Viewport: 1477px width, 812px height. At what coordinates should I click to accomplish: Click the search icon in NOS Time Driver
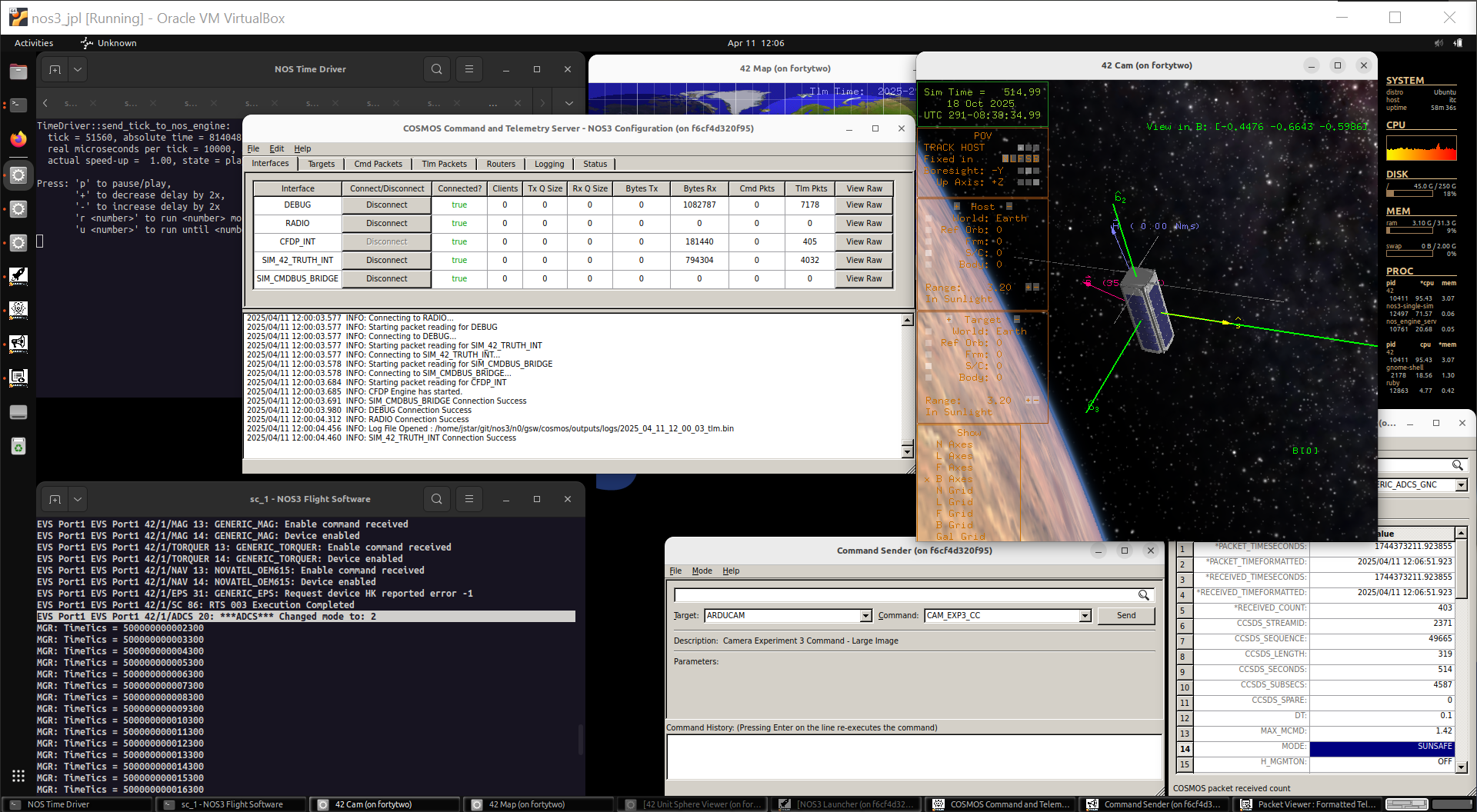pos(437,69)
